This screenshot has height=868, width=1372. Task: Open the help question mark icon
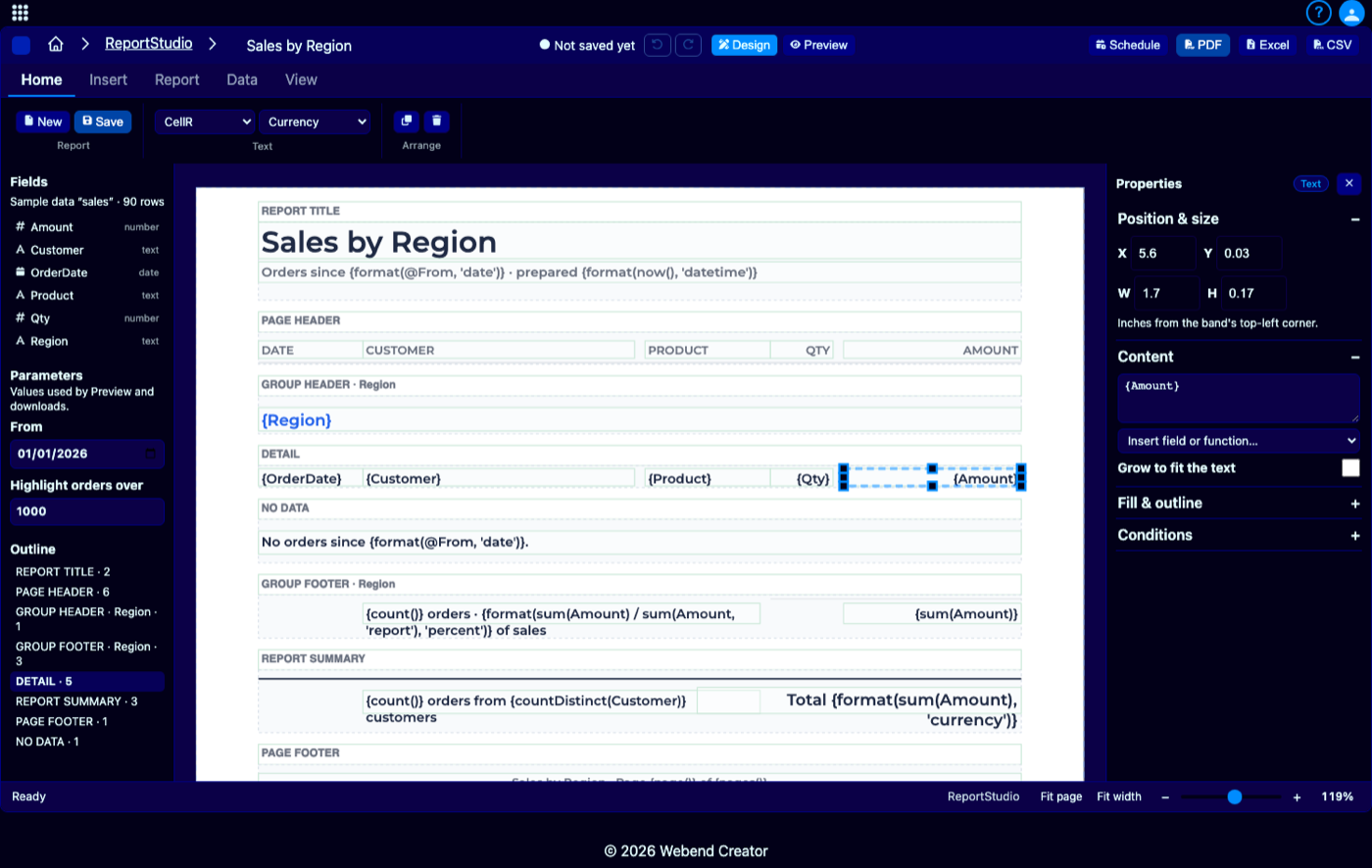(x=1318, y=13)
